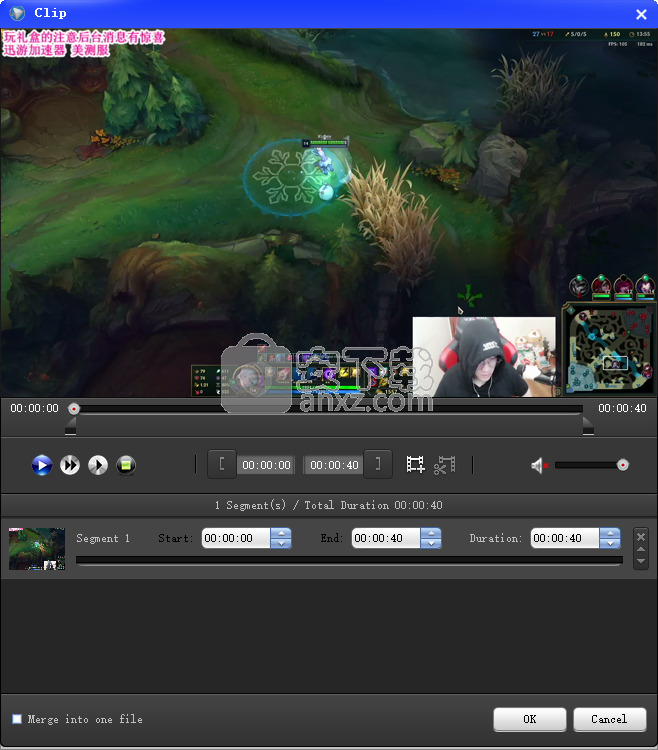Enable Merge into one file
The image size is (658, 750).
tap(17, 719)
